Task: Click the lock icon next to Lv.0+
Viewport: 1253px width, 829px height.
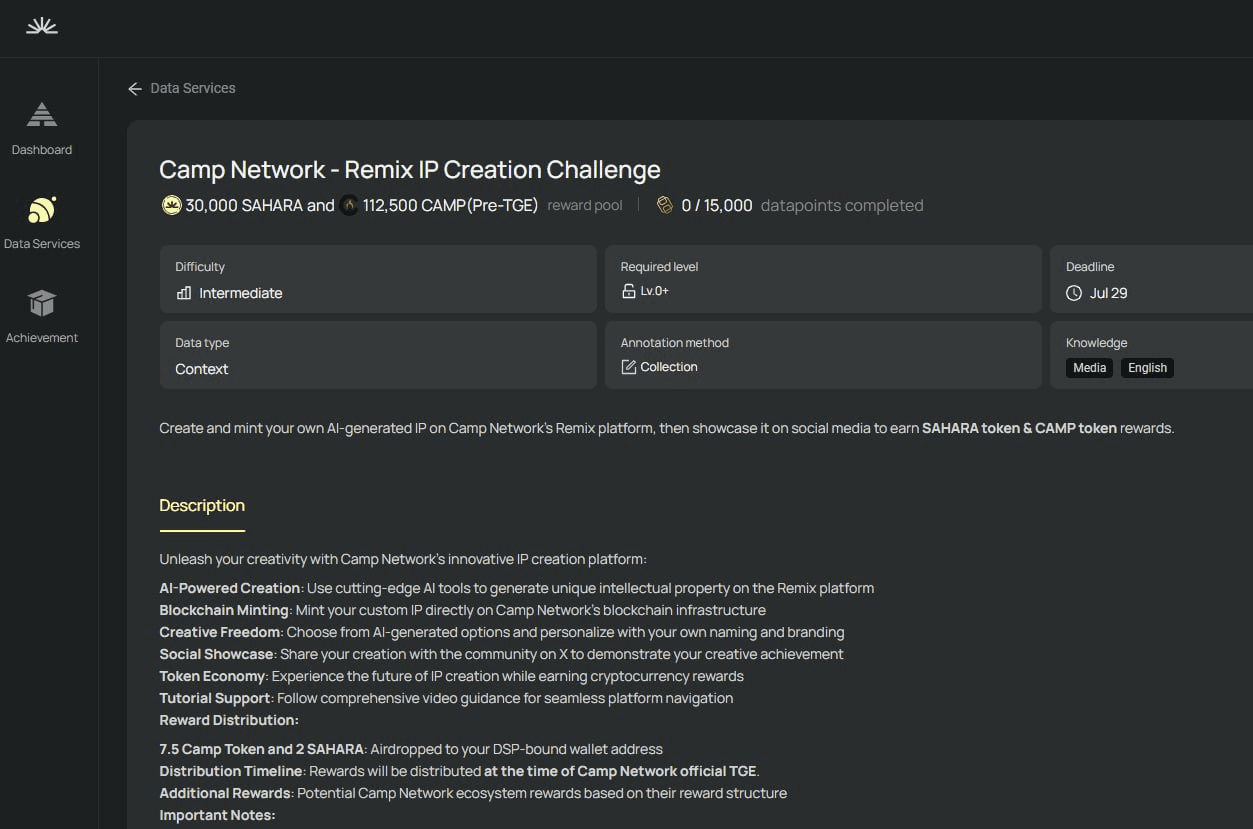Action: coord(628,291)
